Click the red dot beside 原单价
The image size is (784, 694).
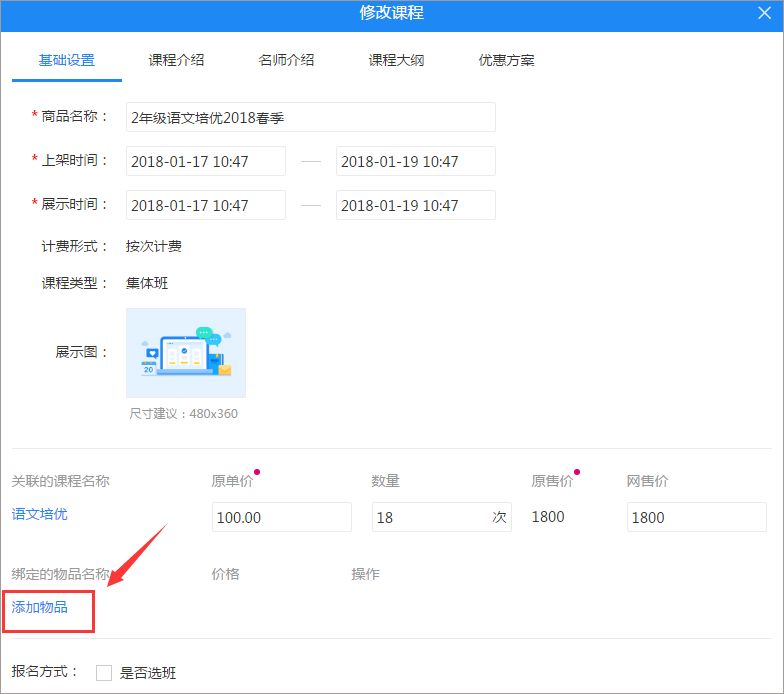pos(257,471)
